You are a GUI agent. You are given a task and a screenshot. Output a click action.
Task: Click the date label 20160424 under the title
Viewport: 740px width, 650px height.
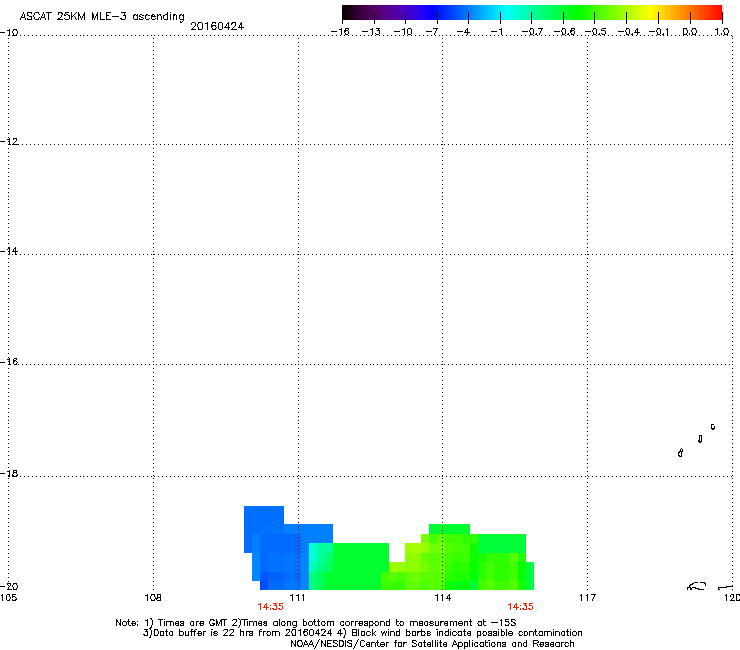217,26
